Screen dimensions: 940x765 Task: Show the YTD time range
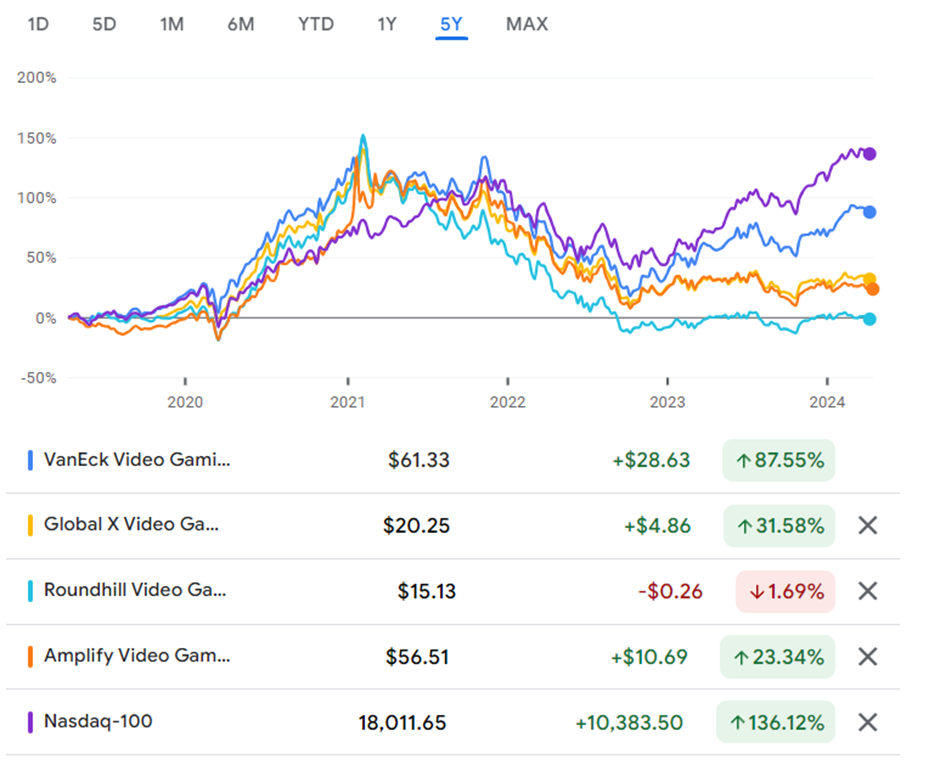tap(316, 24)
